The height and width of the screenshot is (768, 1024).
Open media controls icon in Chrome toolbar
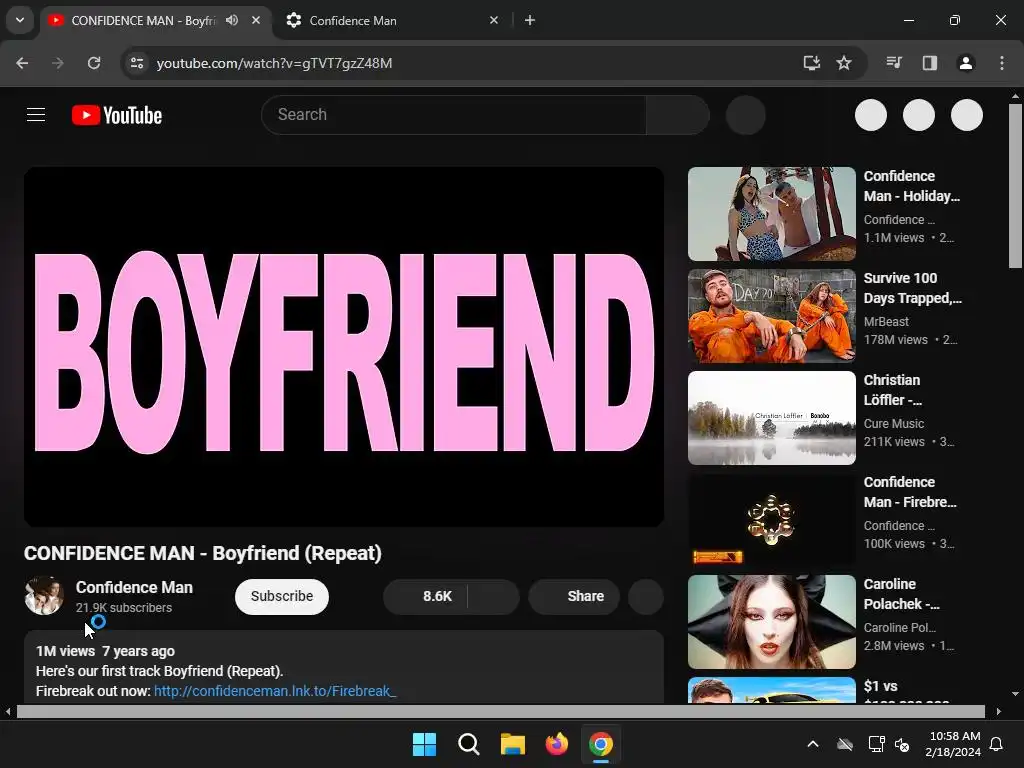[x=894, y=63]
